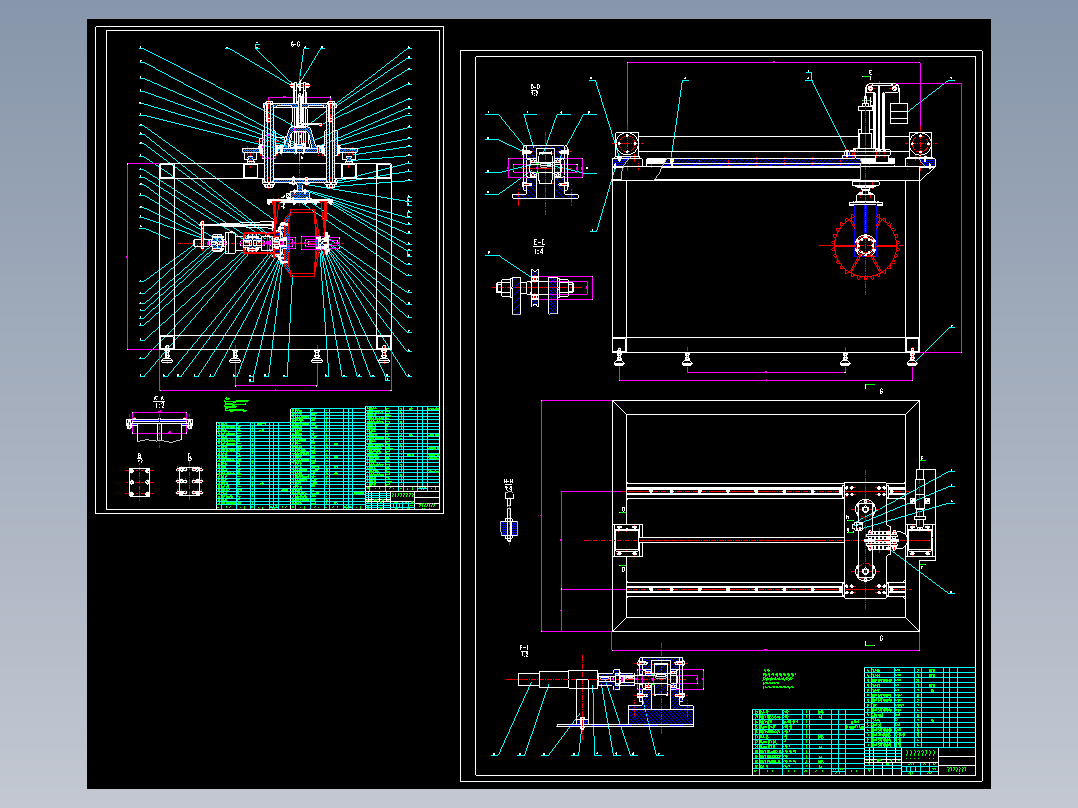Select the motor gearbox right of plan view
The image size is (1078, 808).
[x=921, y=516]
